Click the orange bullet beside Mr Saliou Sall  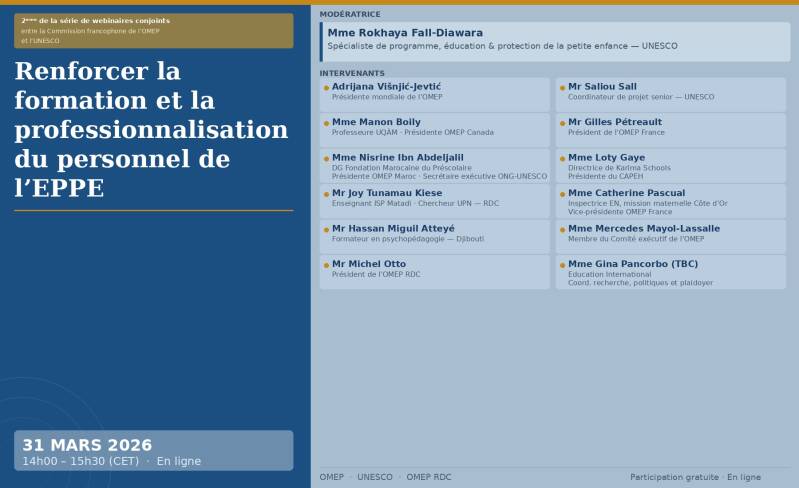563,88
